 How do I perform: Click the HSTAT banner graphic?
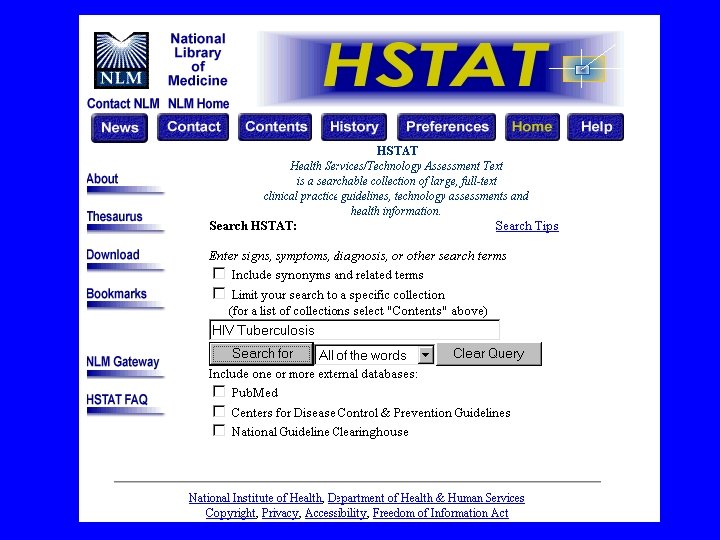click(440, 69)
